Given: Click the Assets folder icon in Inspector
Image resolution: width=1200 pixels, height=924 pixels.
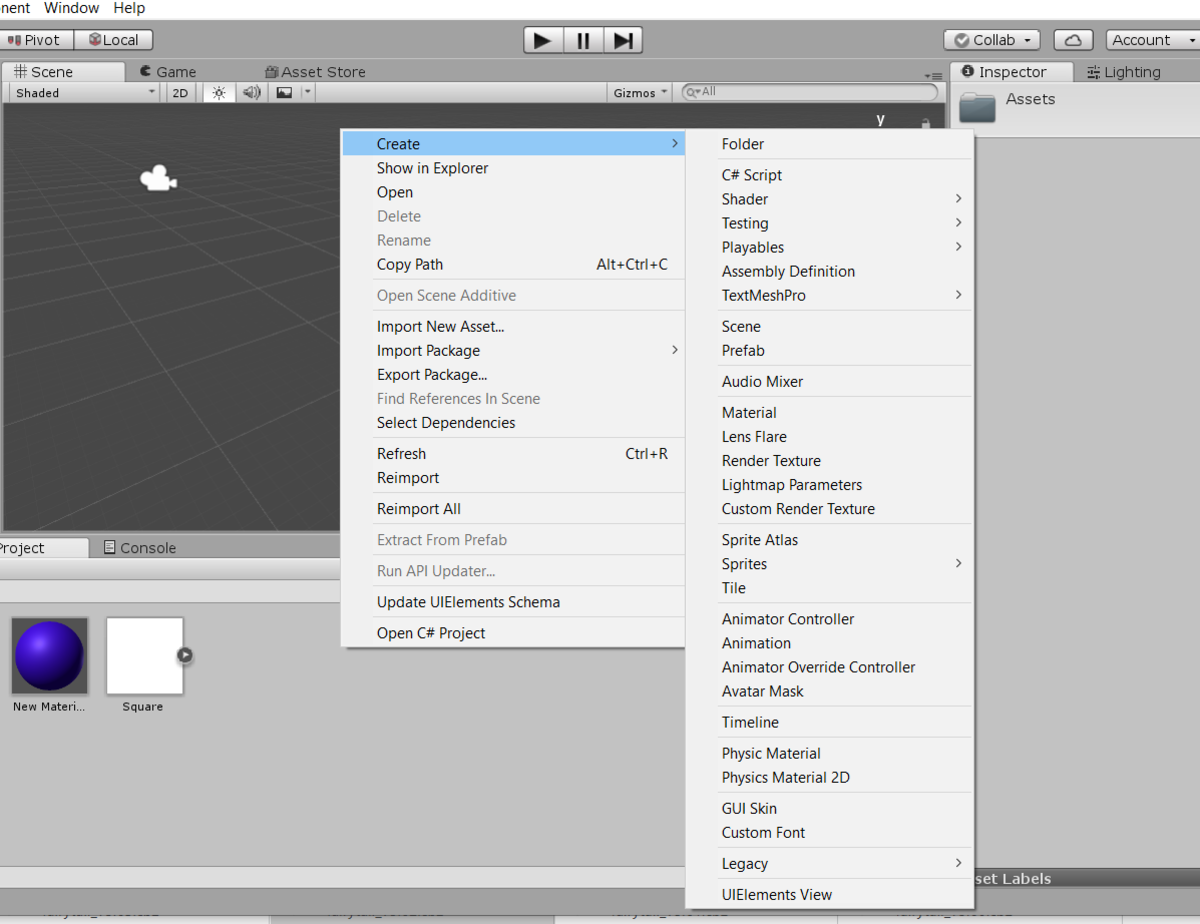Looking at the screenshot, I should [976, 107].
